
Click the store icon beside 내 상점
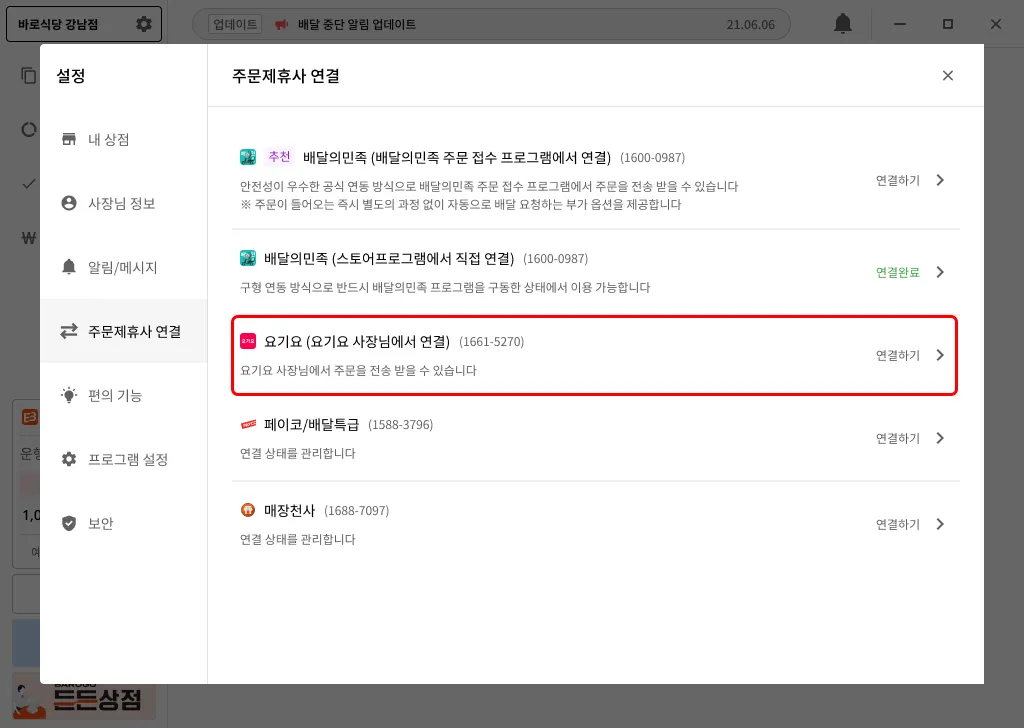tap(69, 139)
